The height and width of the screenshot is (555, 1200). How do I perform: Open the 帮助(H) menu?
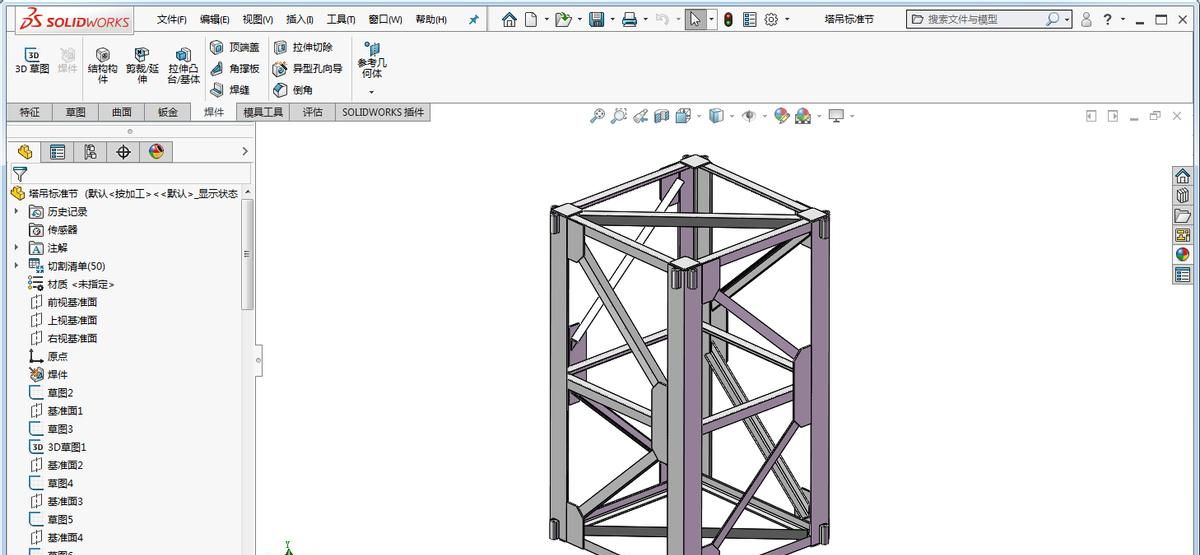click(x=430, y=19)
